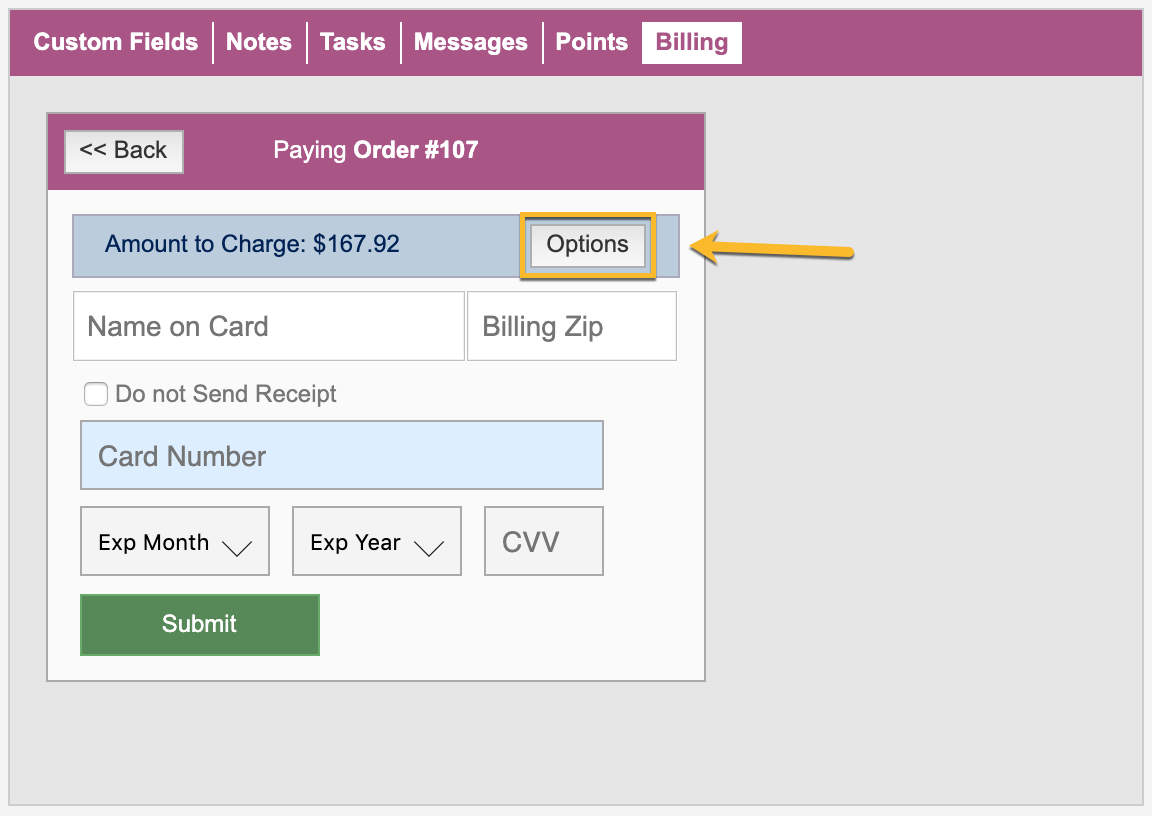This screenshot has height=816, width=1152.
Task: Select the Billing tab
Action: point(691,42)
